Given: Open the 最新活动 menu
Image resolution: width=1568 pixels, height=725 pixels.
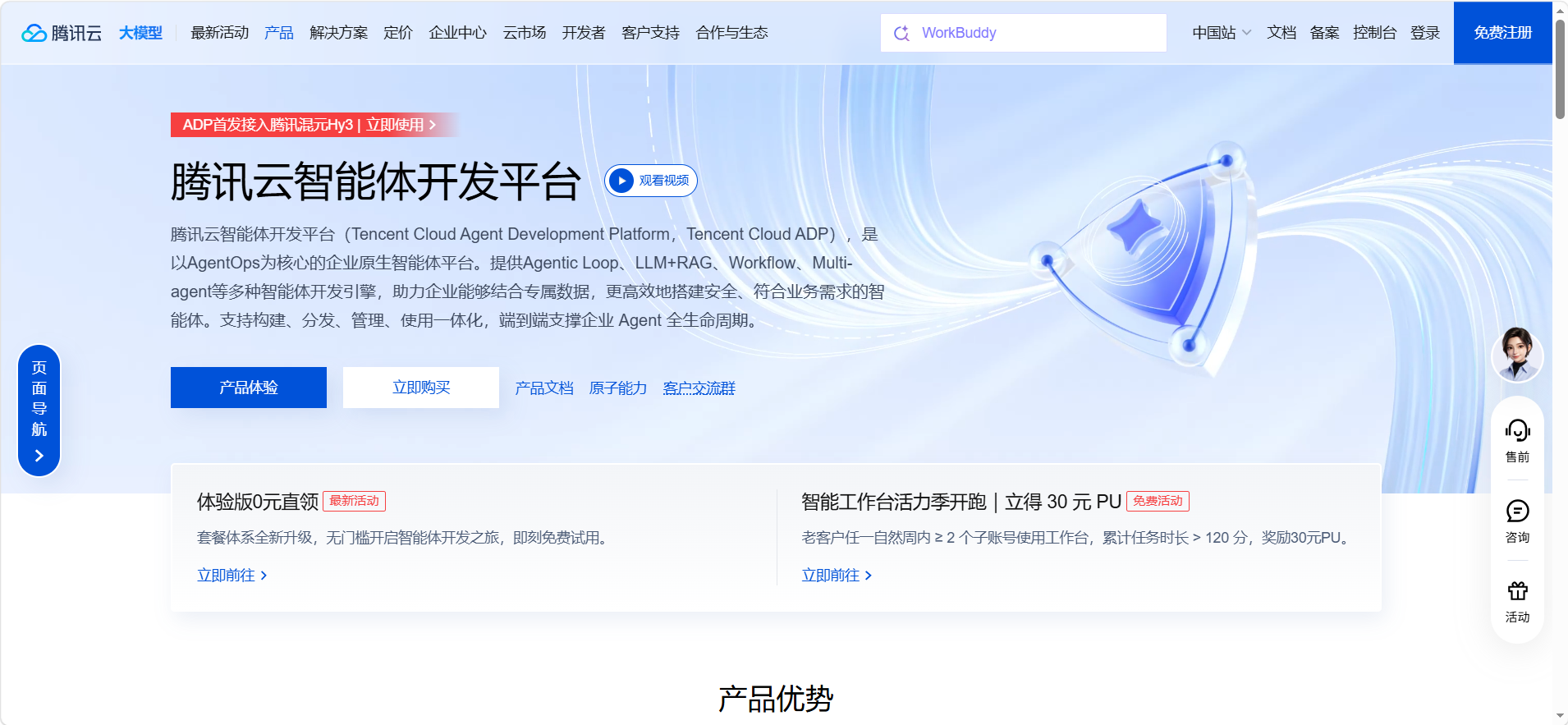Looking at the screenshot, I should click(x=219, y=33).
